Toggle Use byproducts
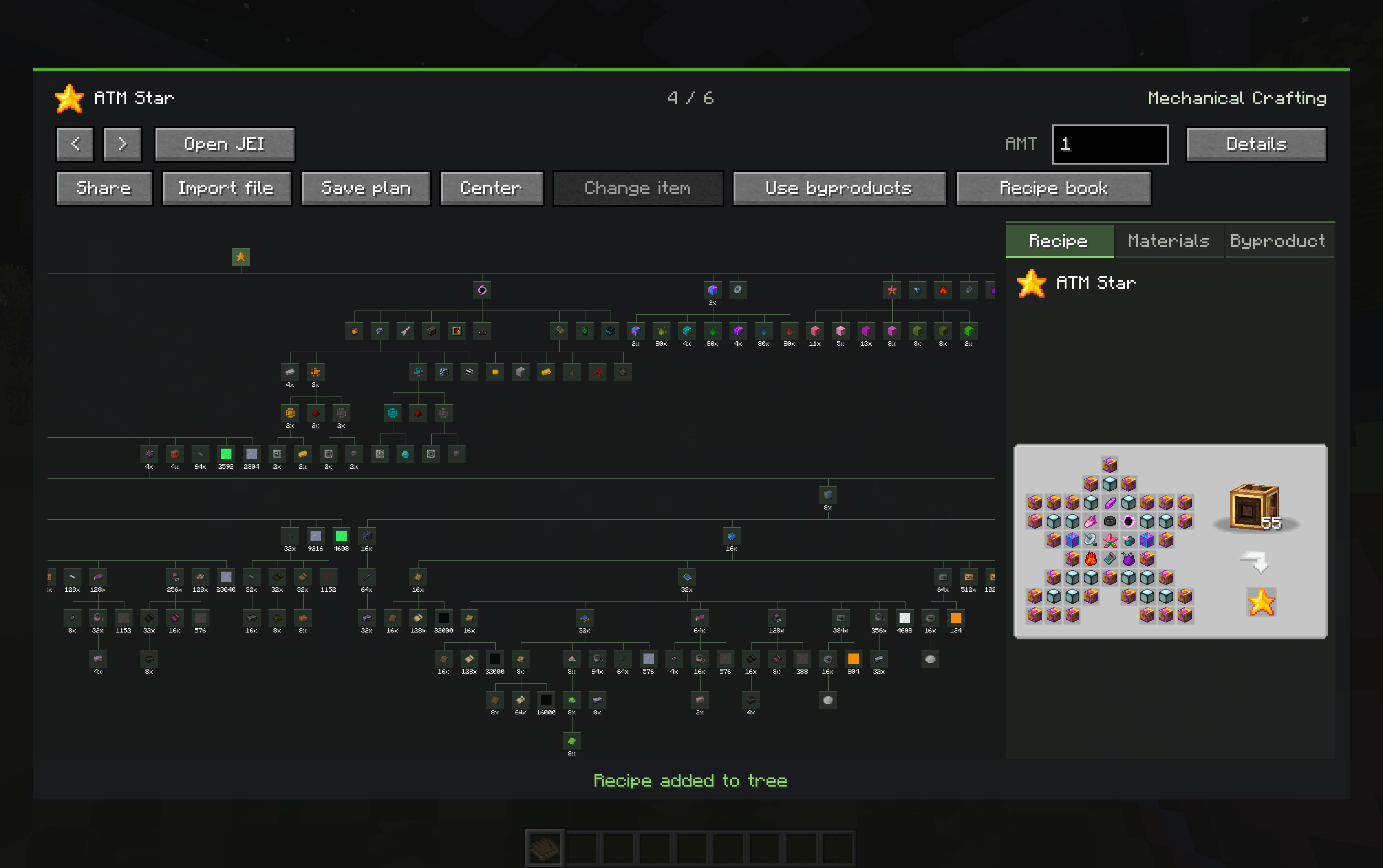Image resolution: width=1383 pixels, height=868 pixels. (839, 188)
